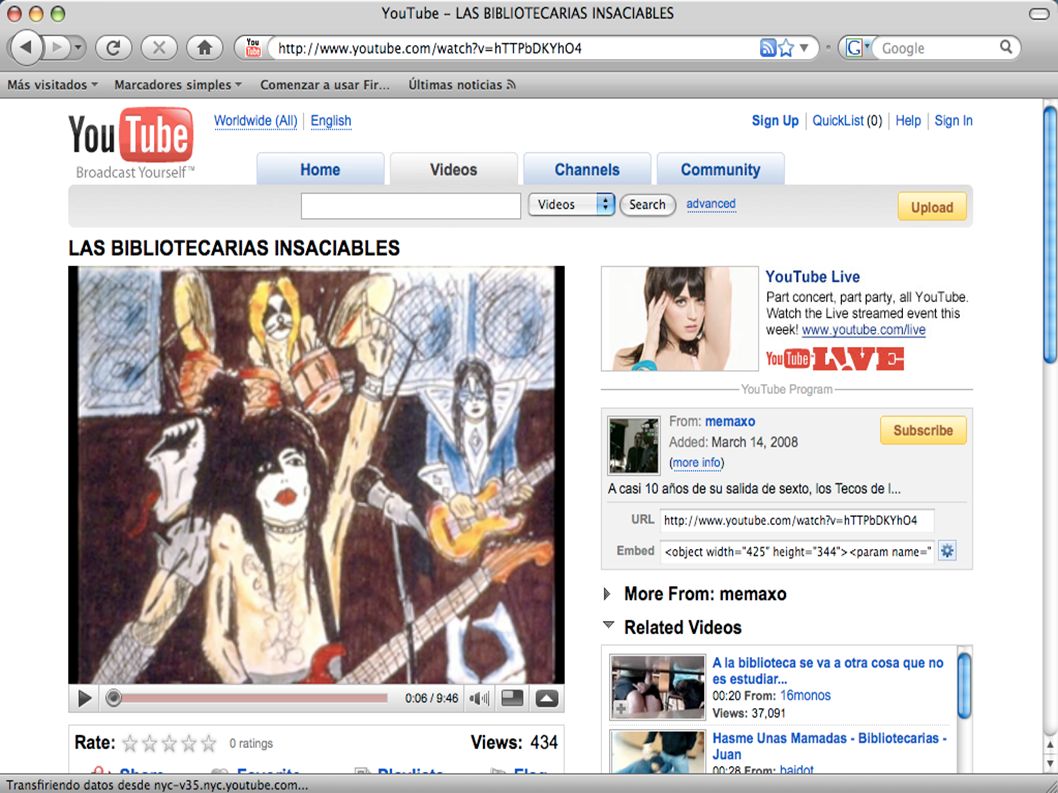Open embed customize gear icon

coord(947,551)
